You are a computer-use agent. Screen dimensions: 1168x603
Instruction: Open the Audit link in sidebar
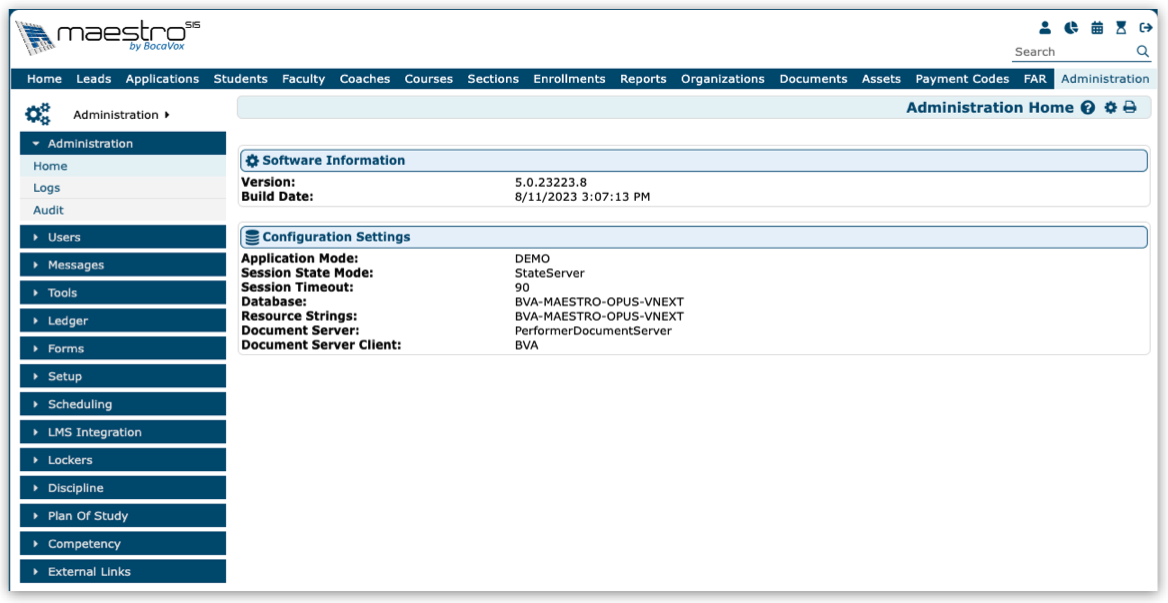point(48,210)
